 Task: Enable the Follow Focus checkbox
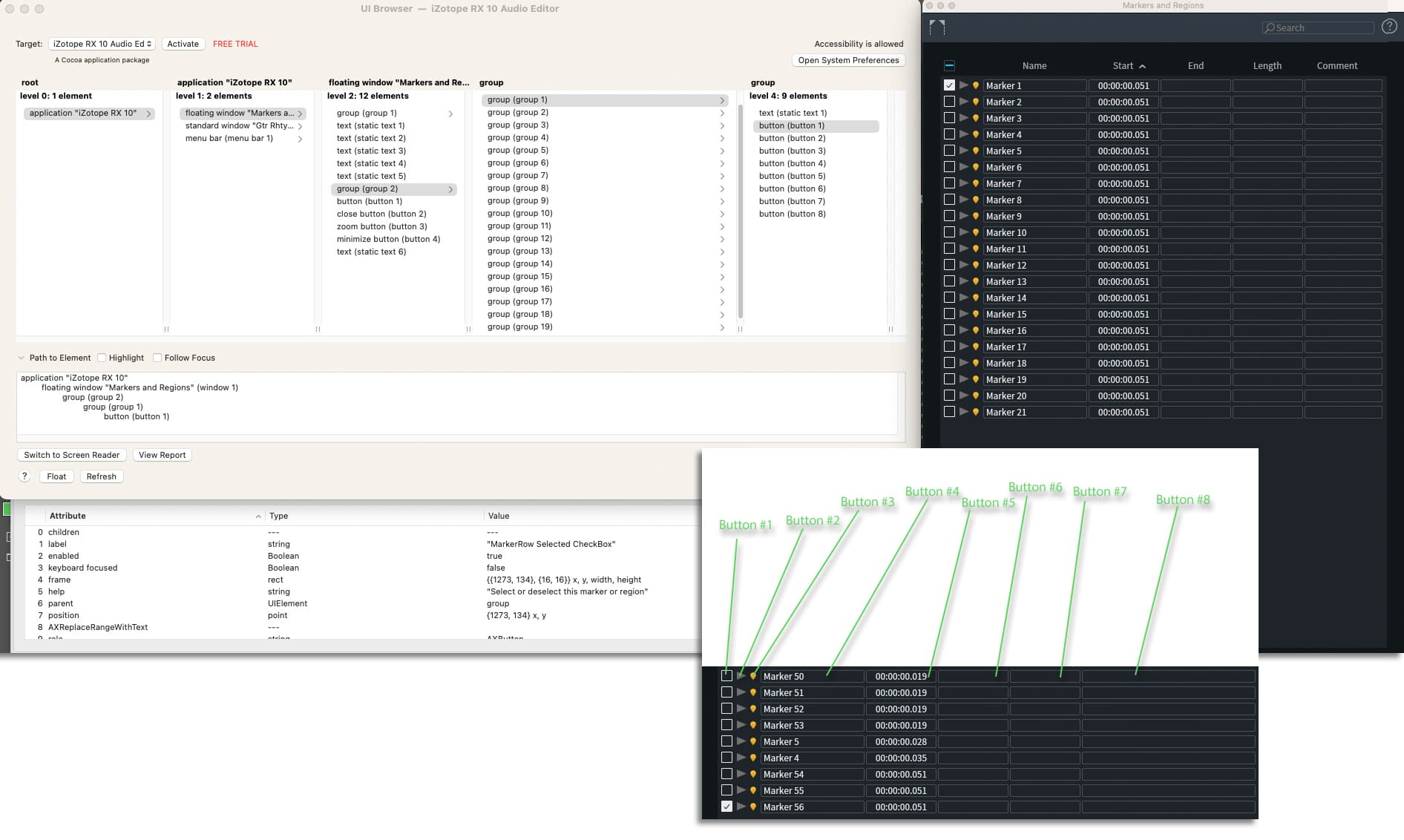pos(157,358)
